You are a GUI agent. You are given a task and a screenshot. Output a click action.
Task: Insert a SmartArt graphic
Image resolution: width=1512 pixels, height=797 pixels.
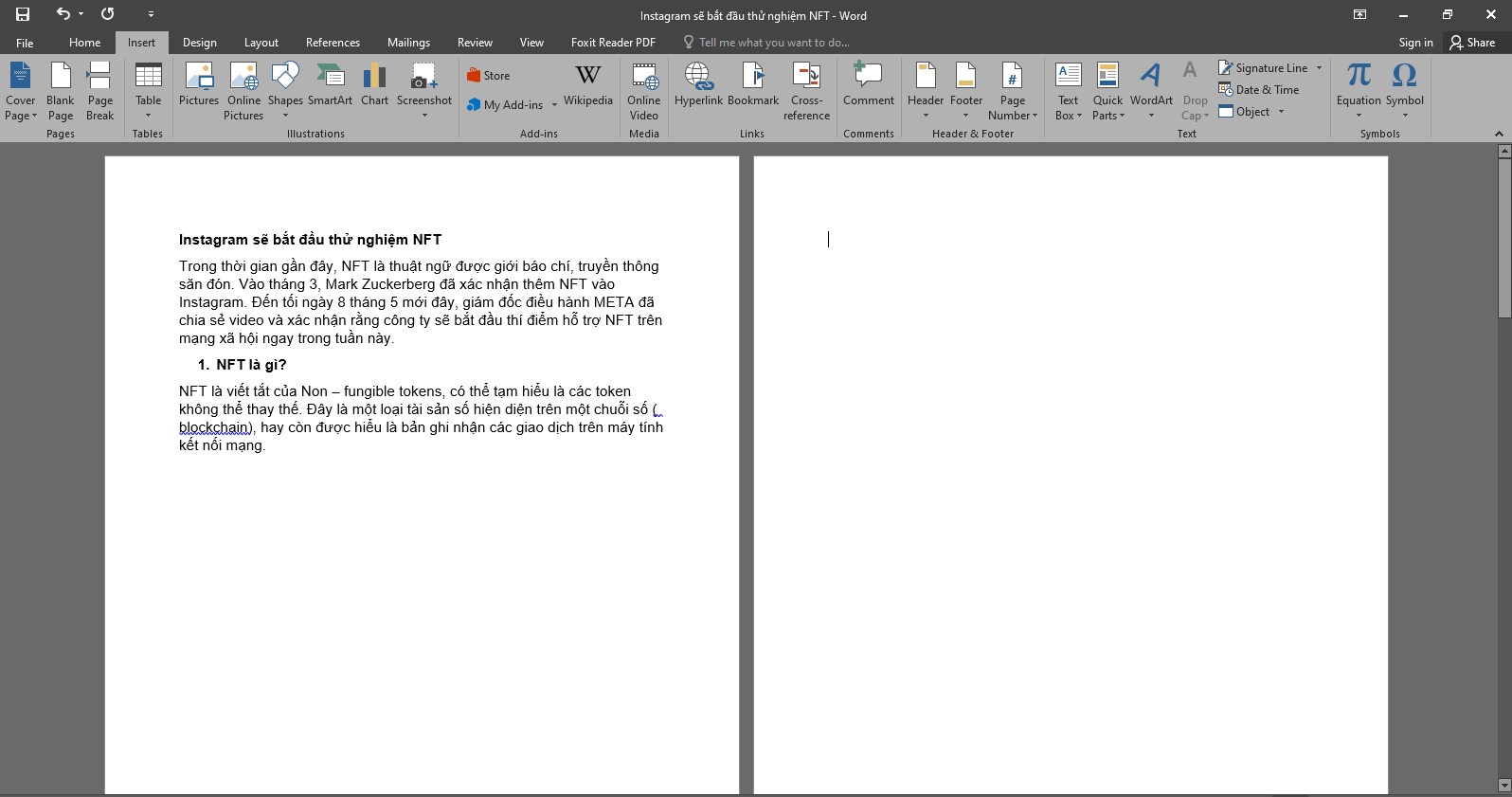coord(330,85)
